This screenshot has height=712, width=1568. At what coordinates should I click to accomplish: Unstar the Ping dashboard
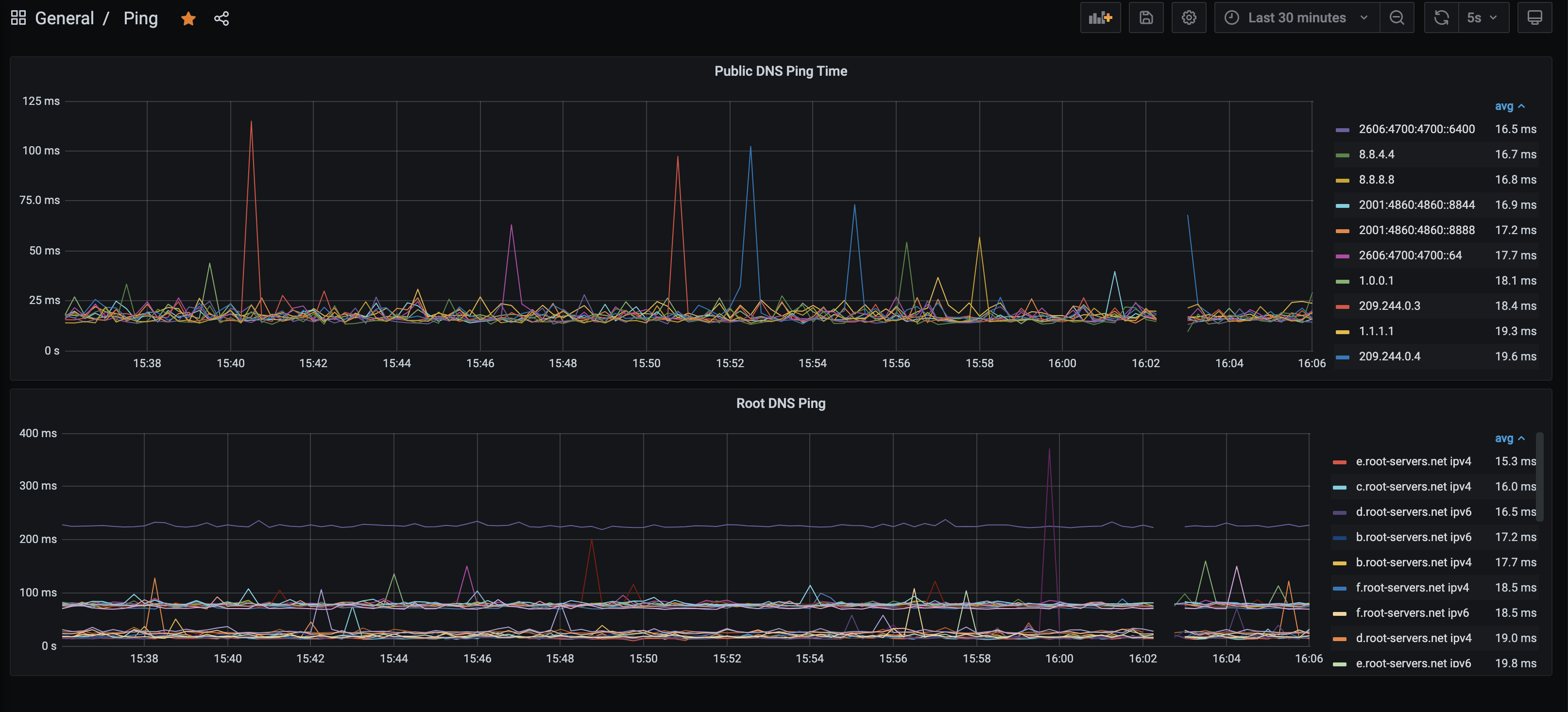188,19
